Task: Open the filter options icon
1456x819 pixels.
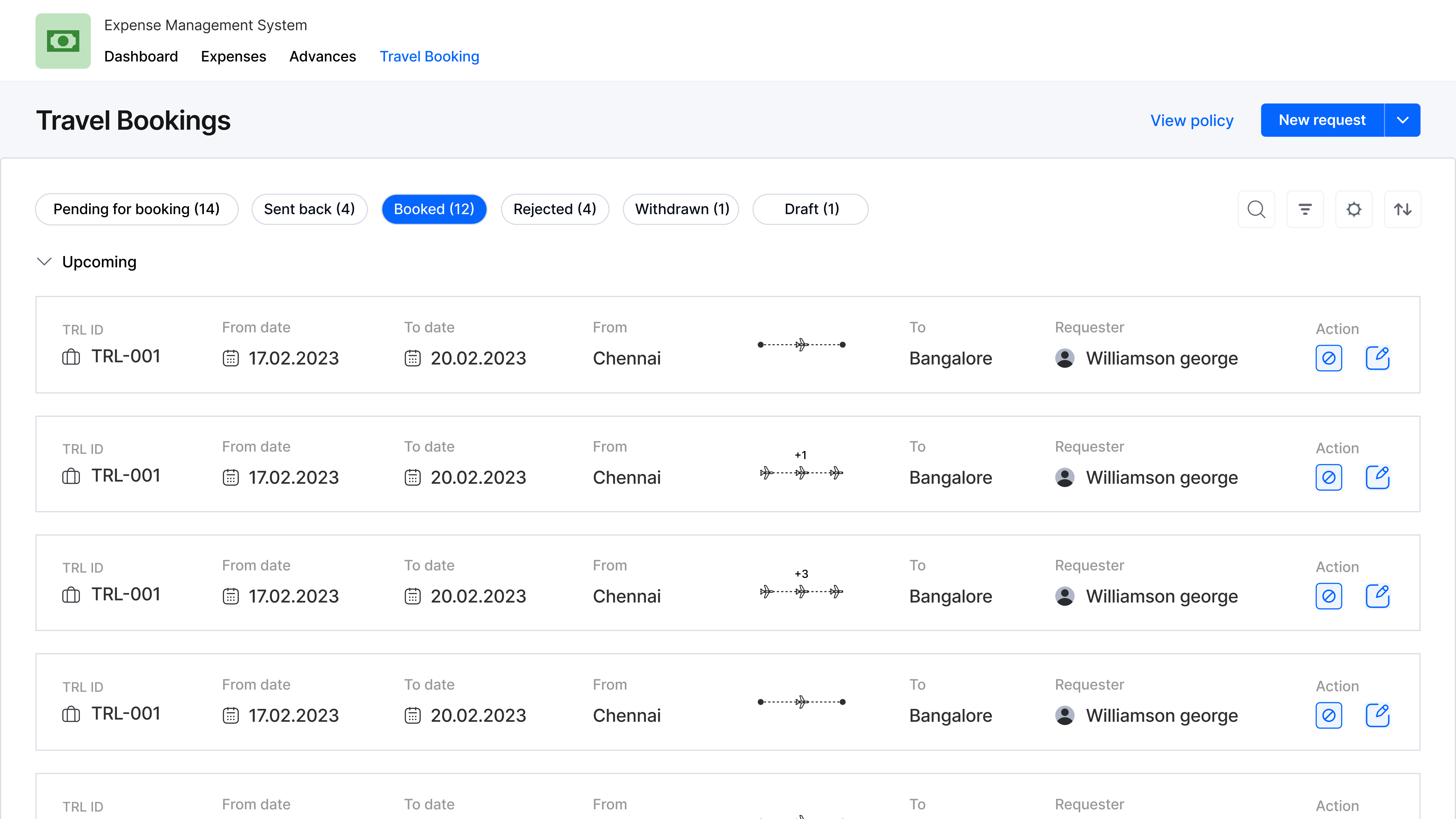Action: [1305, 209]
